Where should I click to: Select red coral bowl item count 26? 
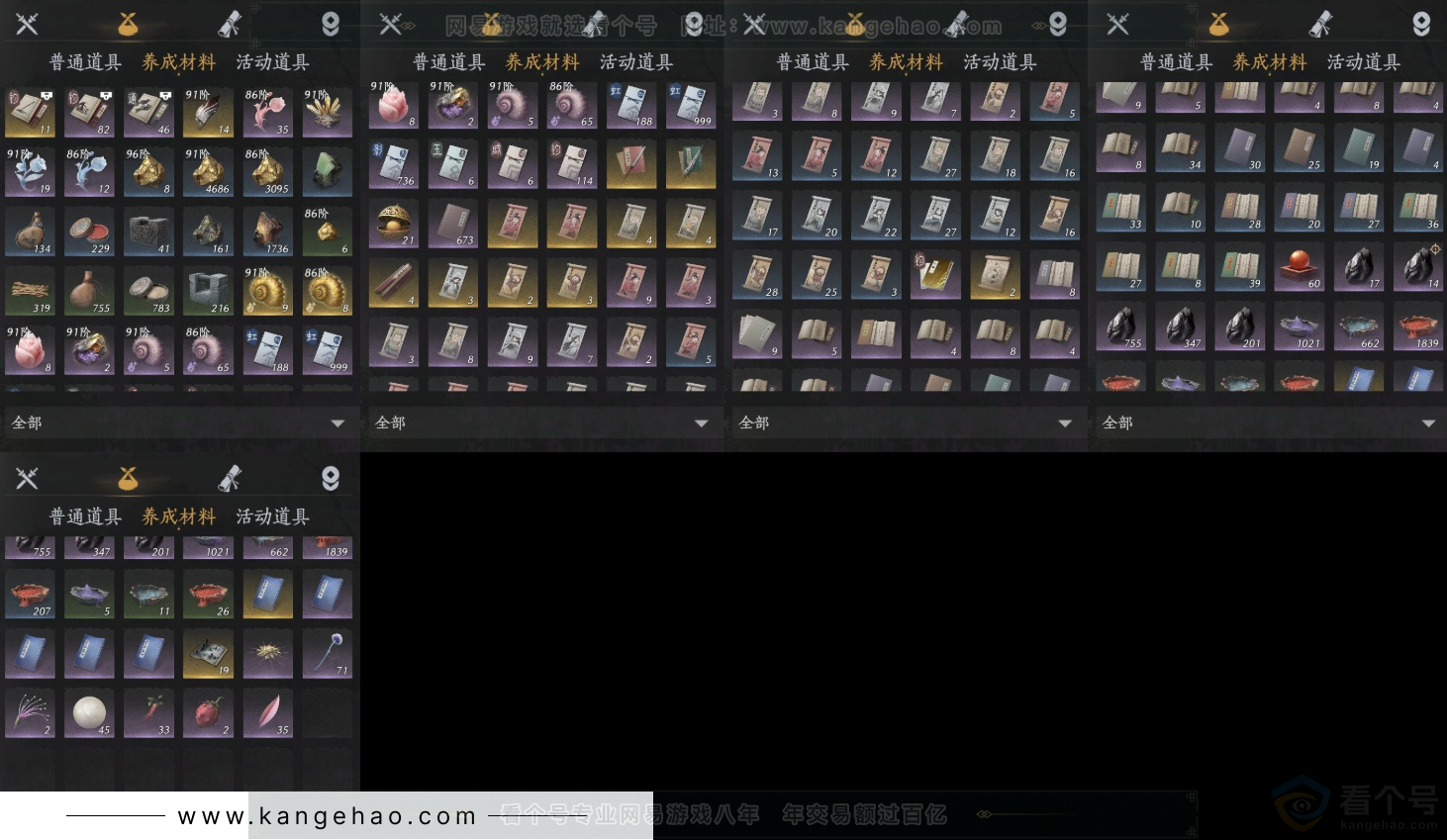[x=208, y=594]
